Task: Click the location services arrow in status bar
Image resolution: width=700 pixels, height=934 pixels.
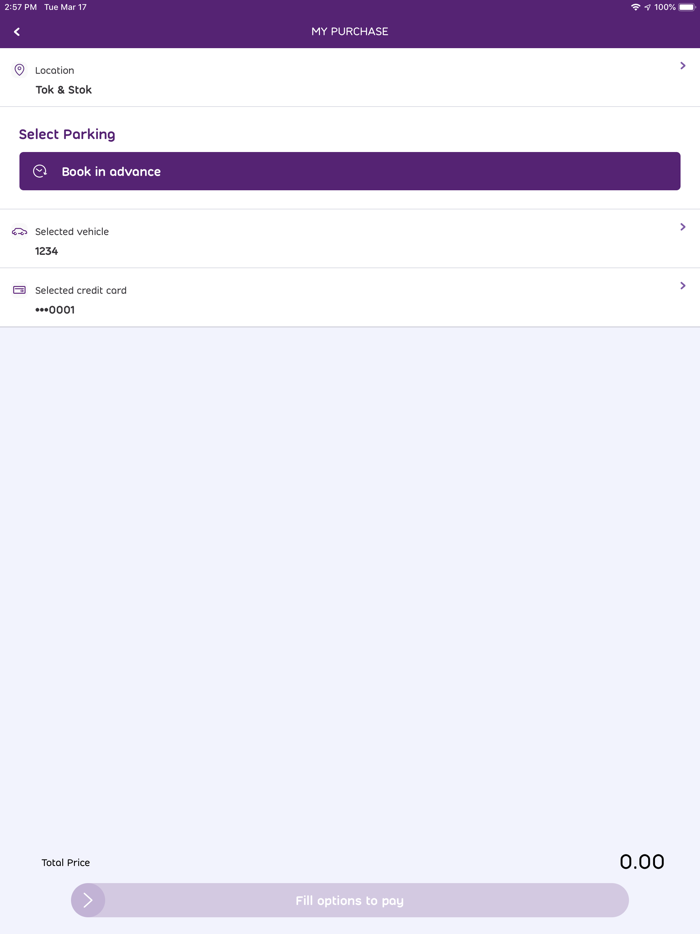Action: pos(648,7)
